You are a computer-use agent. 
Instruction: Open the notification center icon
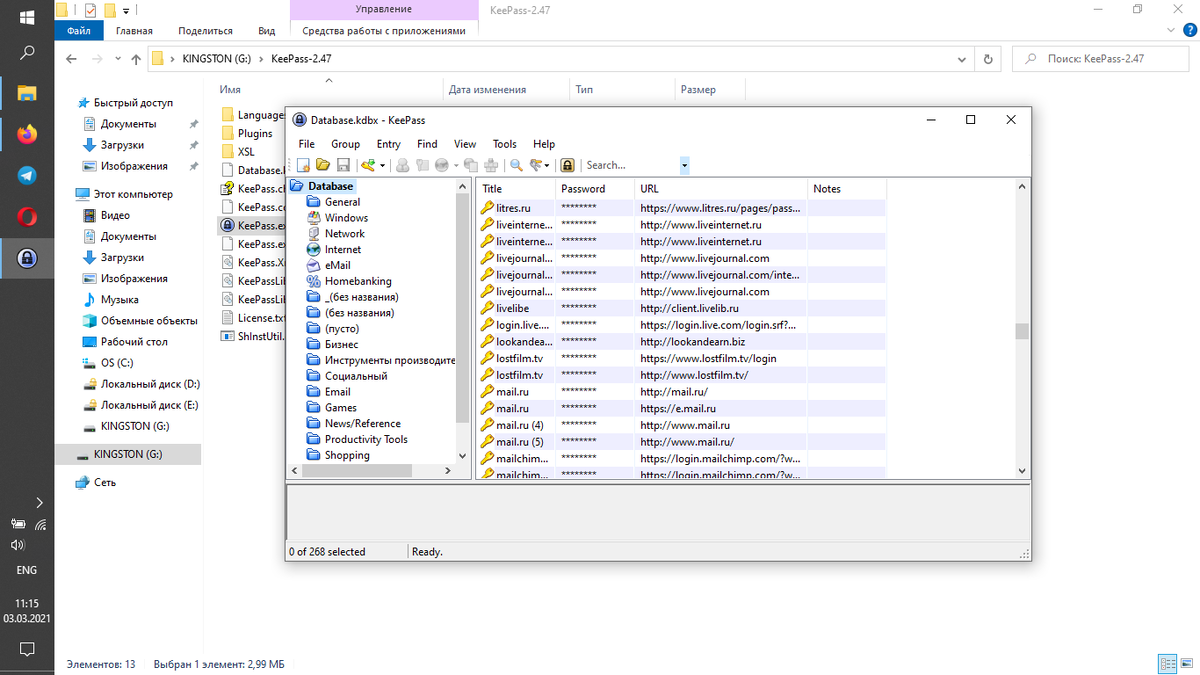tap(28, 649)
